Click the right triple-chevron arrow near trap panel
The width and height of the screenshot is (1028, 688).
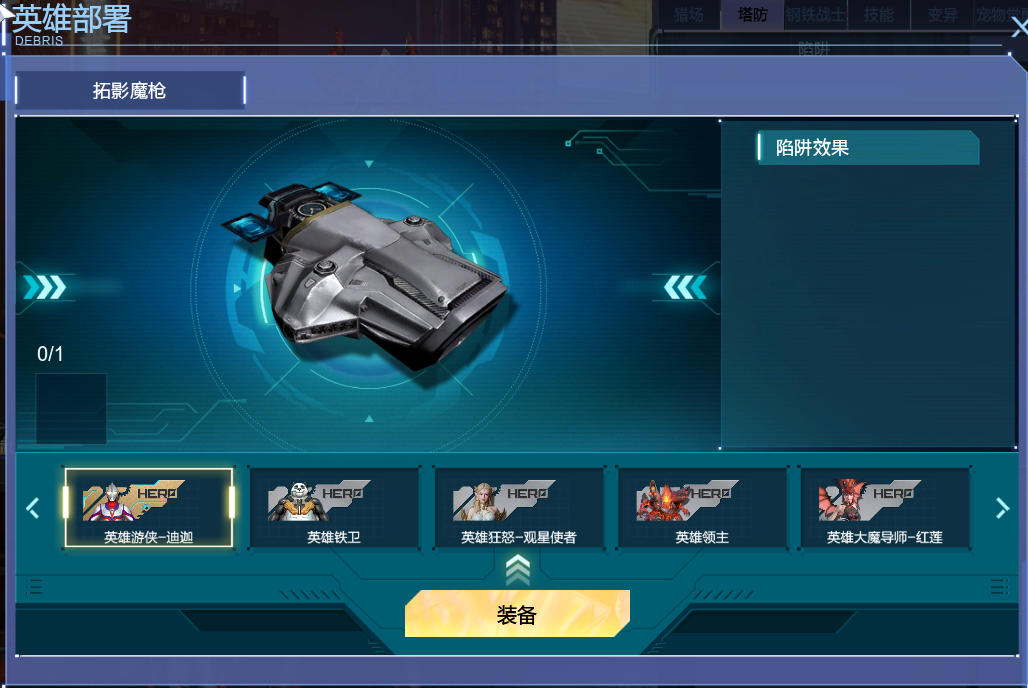pos(685,287)
